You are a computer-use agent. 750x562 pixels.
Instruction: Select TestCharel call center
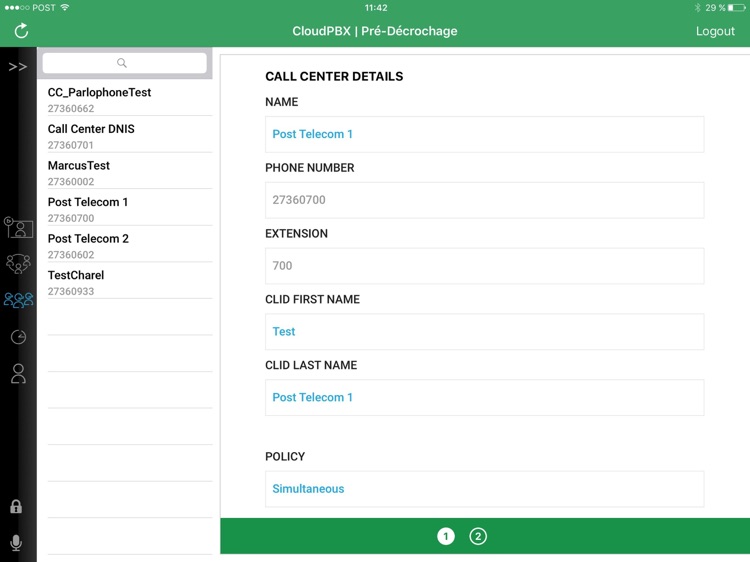pyautogui.click(x=130, y=283)
